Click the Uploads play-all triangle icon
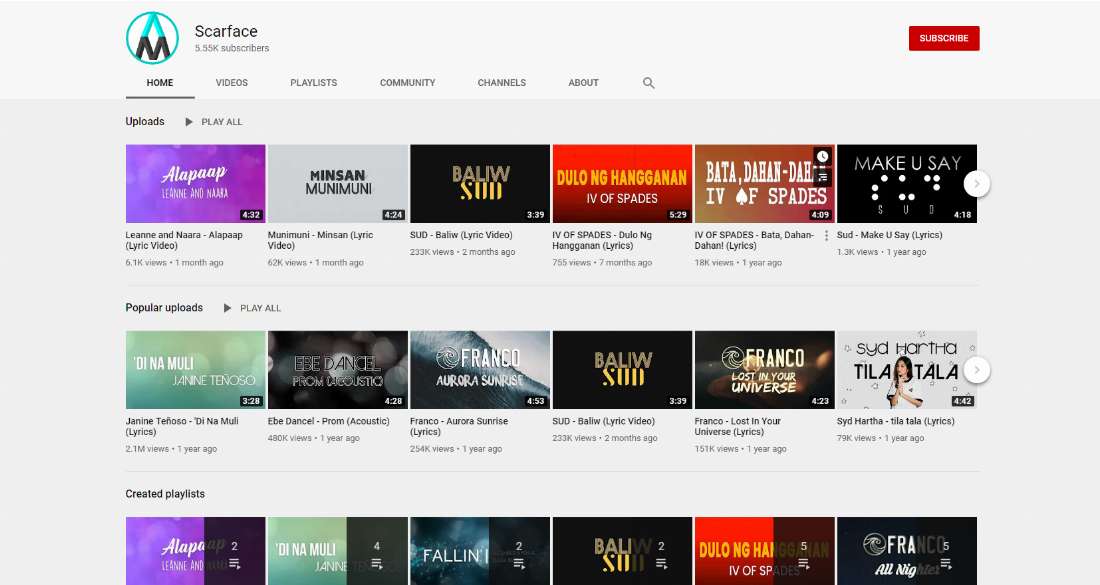This screenshot has width=1100, height=585. [189, 122]
